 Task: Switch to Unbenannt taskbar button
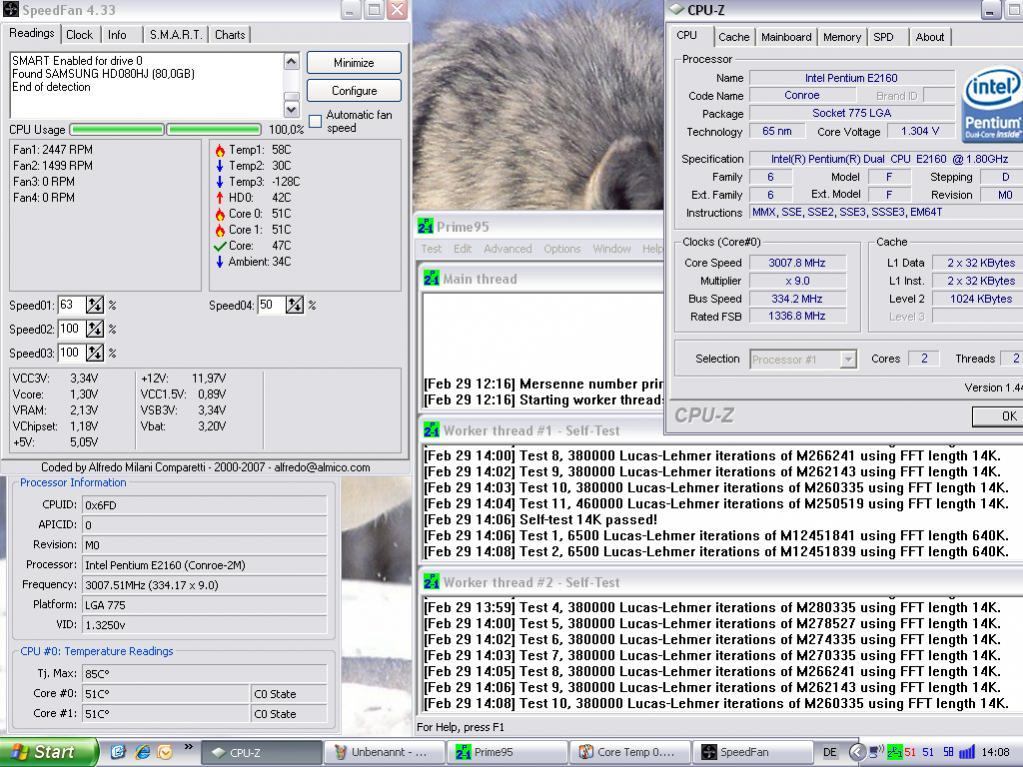click(384, 752)
